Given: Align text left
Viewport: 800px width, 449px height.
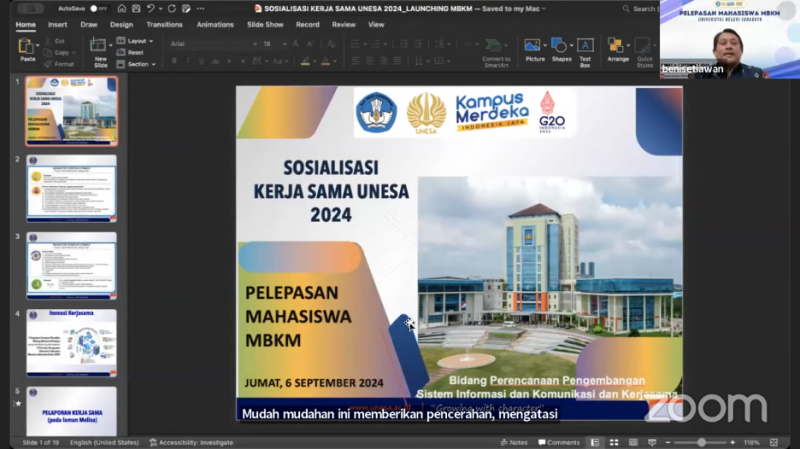Looking at the screenshot, I should (356, 61).
